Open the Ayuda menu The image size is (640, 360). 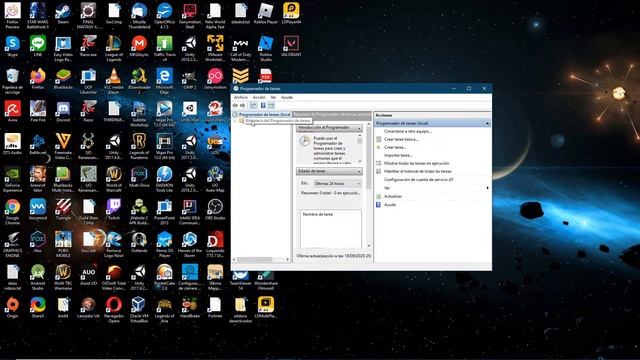click(287, 98)
